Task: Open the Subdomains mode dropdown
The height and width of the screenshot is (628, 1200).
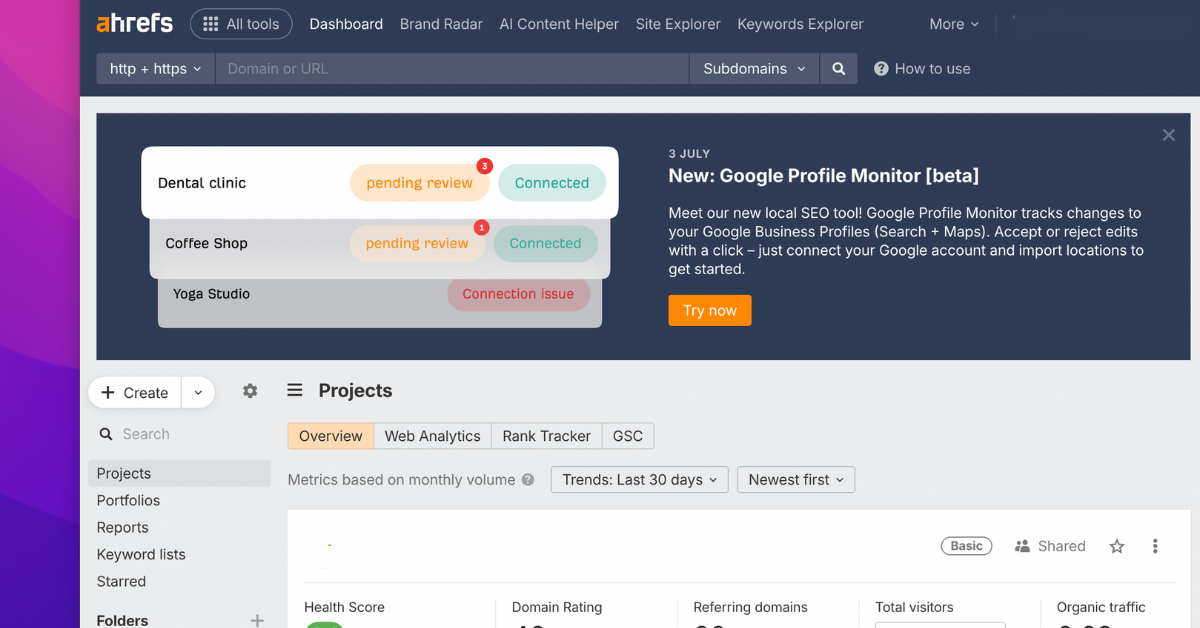Action: tap(754, 69)
